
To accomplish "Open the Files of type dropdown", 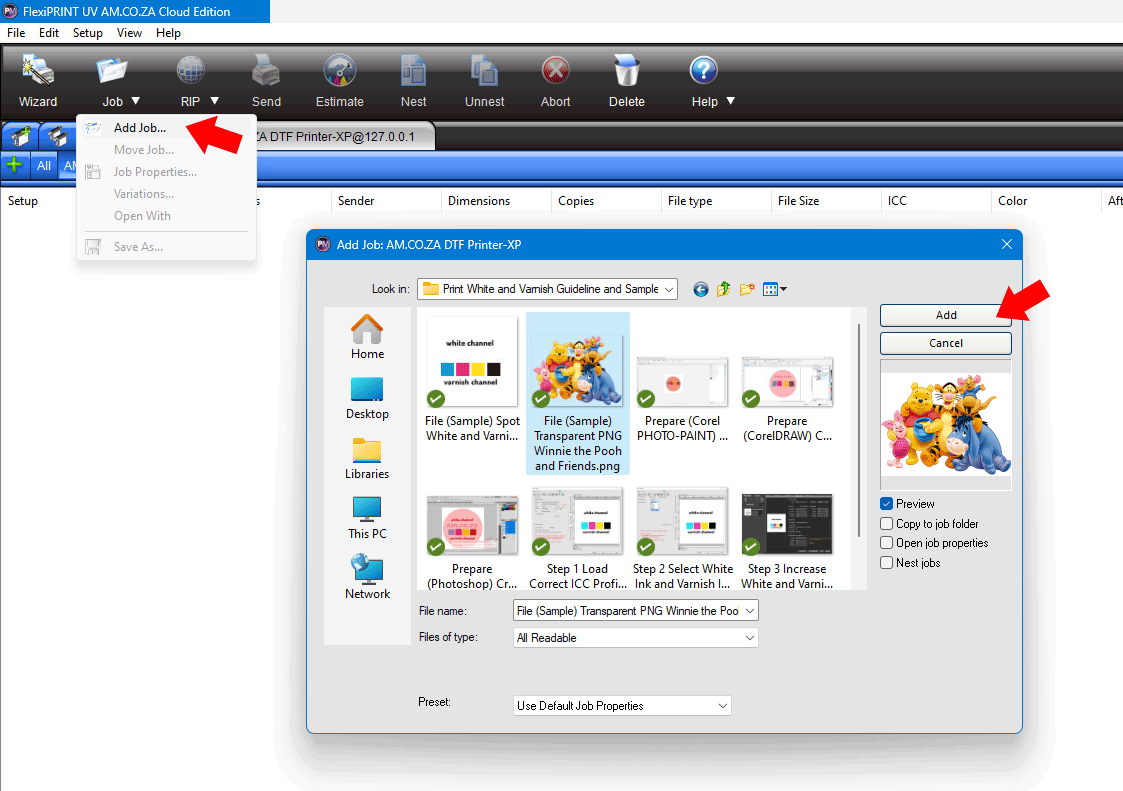I will tap(635, 638).
